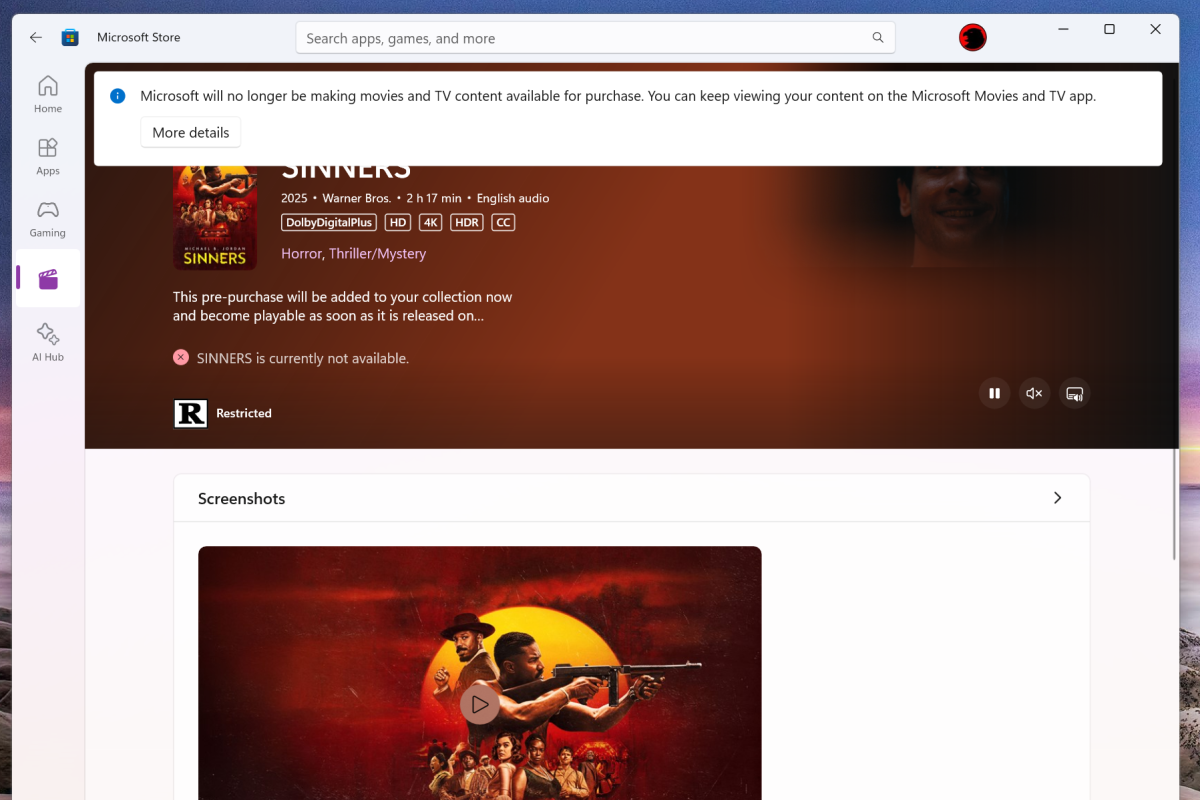Click 'SINNERS is currently not available.' text
The image size is (1200, 800).
(x=303, y=358)
